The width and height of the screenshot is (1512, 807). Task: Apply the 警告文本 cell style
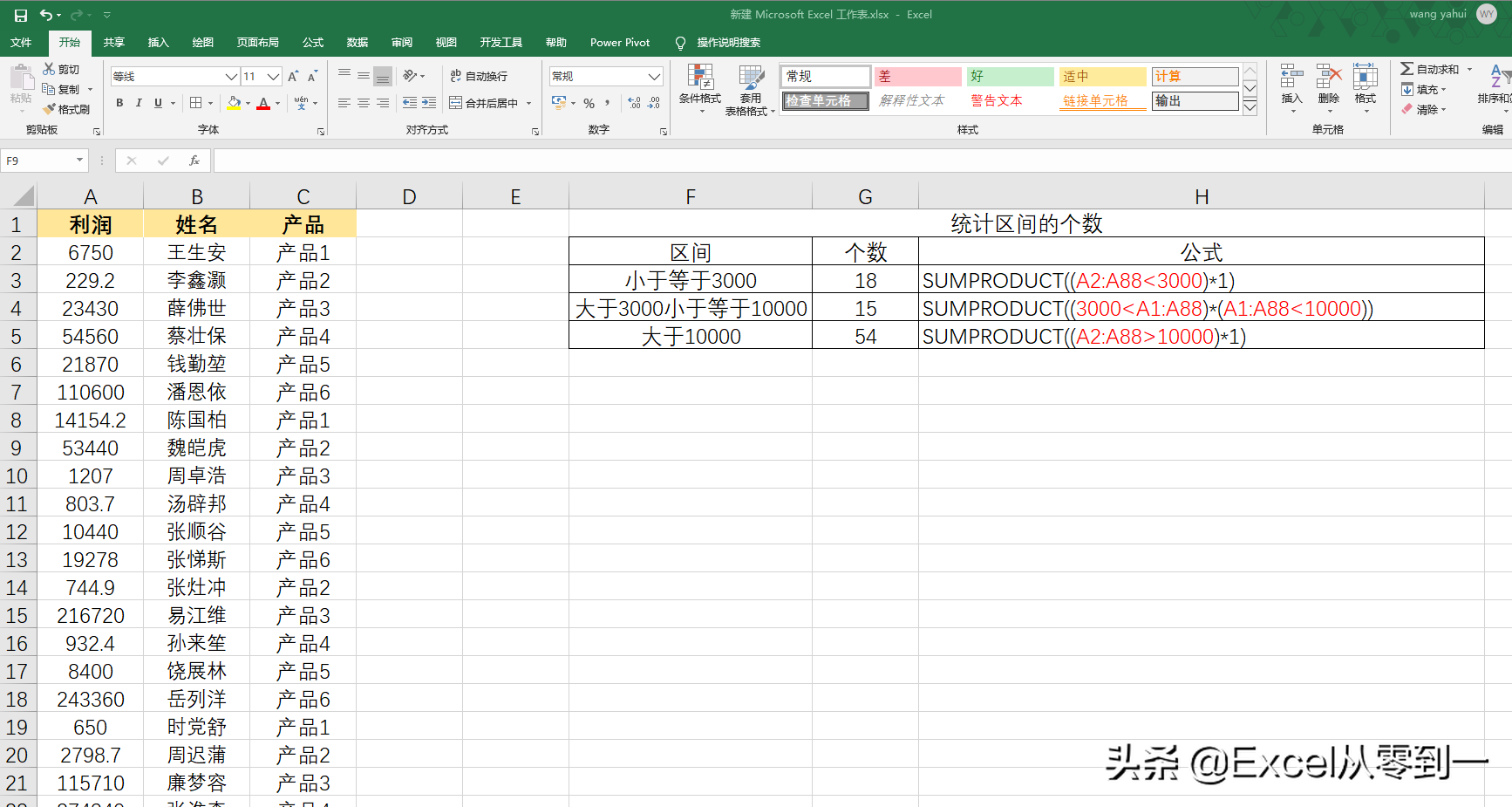(1010, 101)
